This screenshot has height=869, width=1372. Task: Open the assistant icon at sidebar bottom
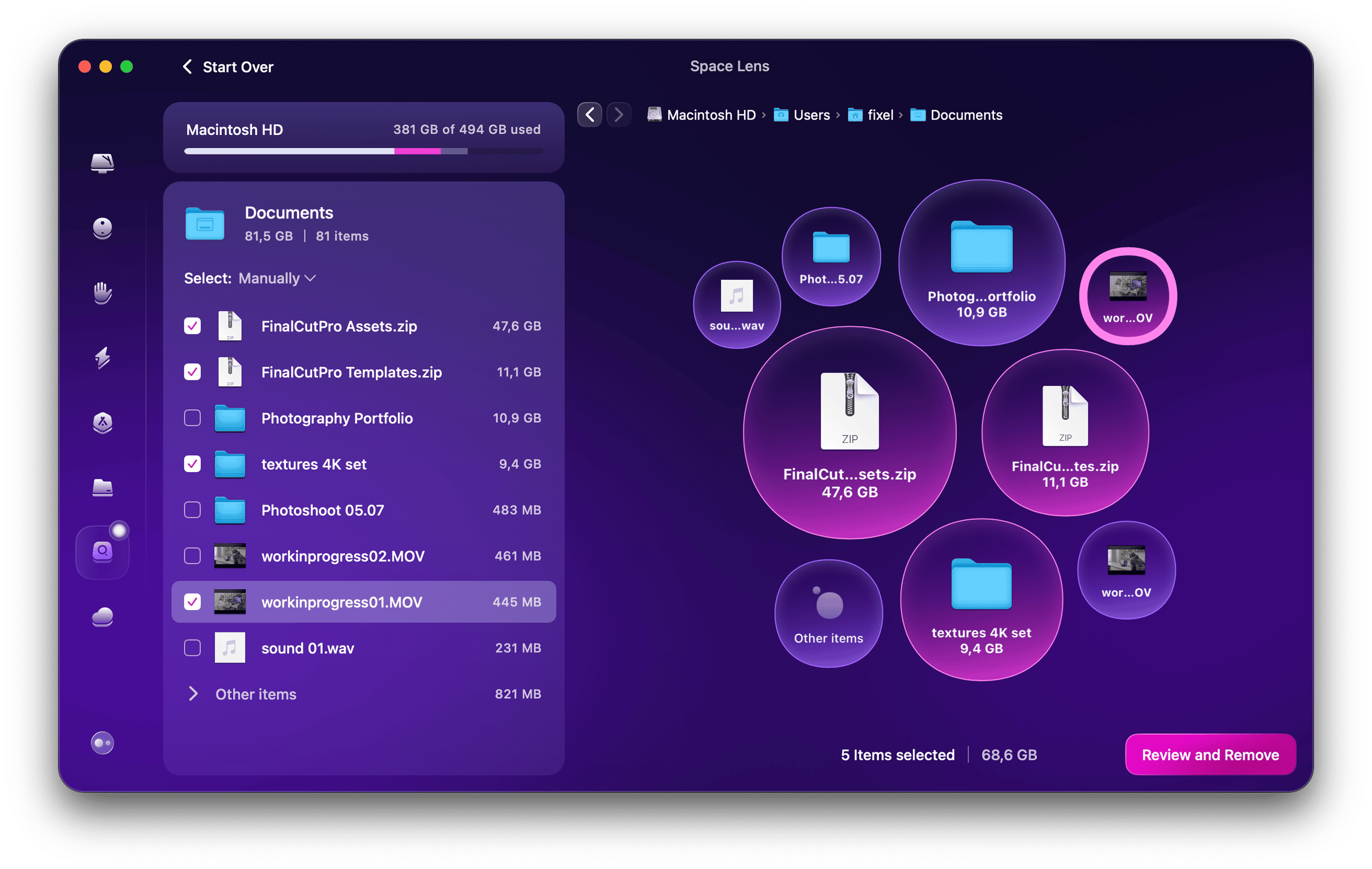pyautogui.click(x=102, y=743)
